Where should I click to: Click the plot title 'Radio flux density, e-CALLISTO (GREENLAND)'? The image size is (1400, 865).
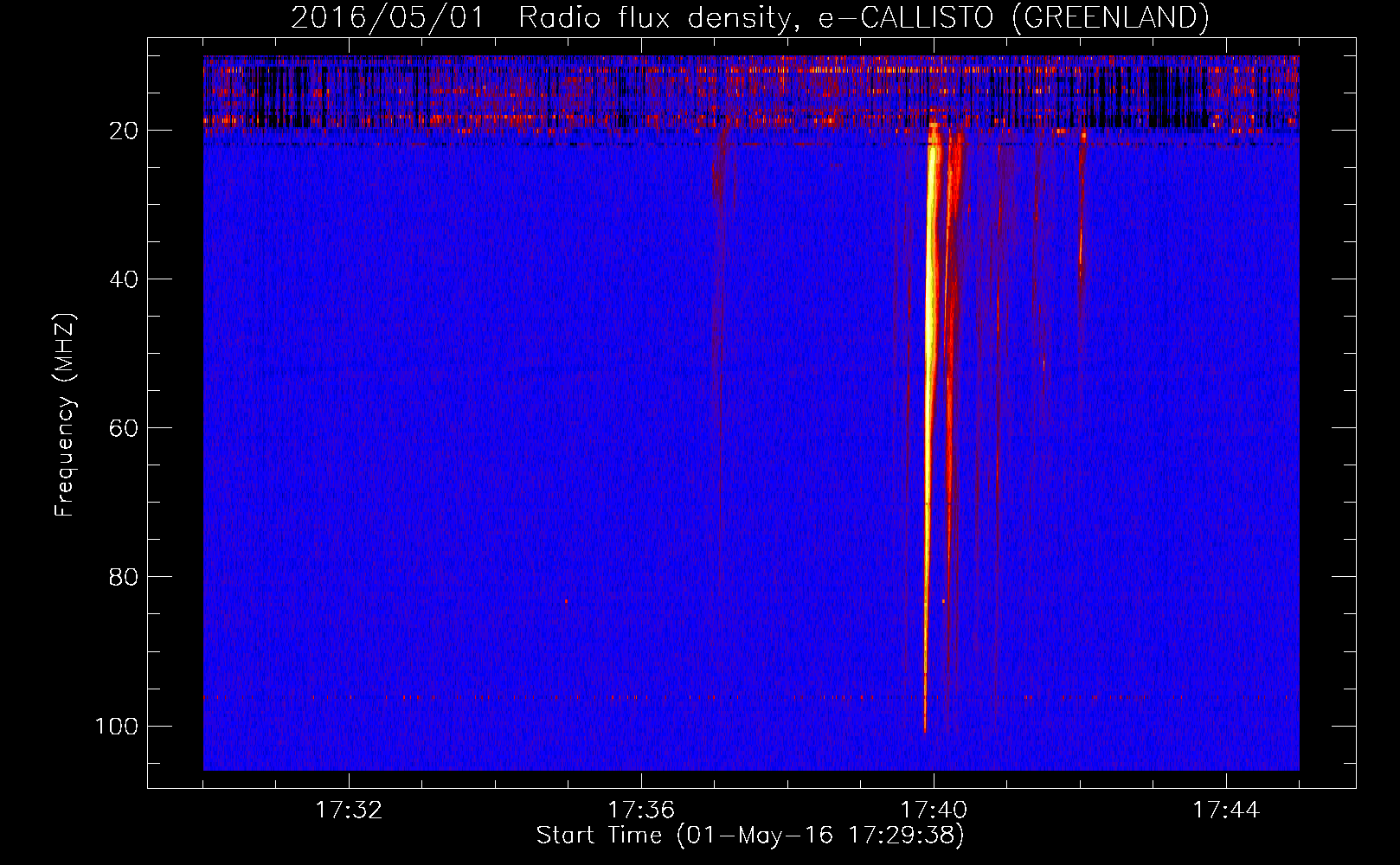tap(864, 18)
